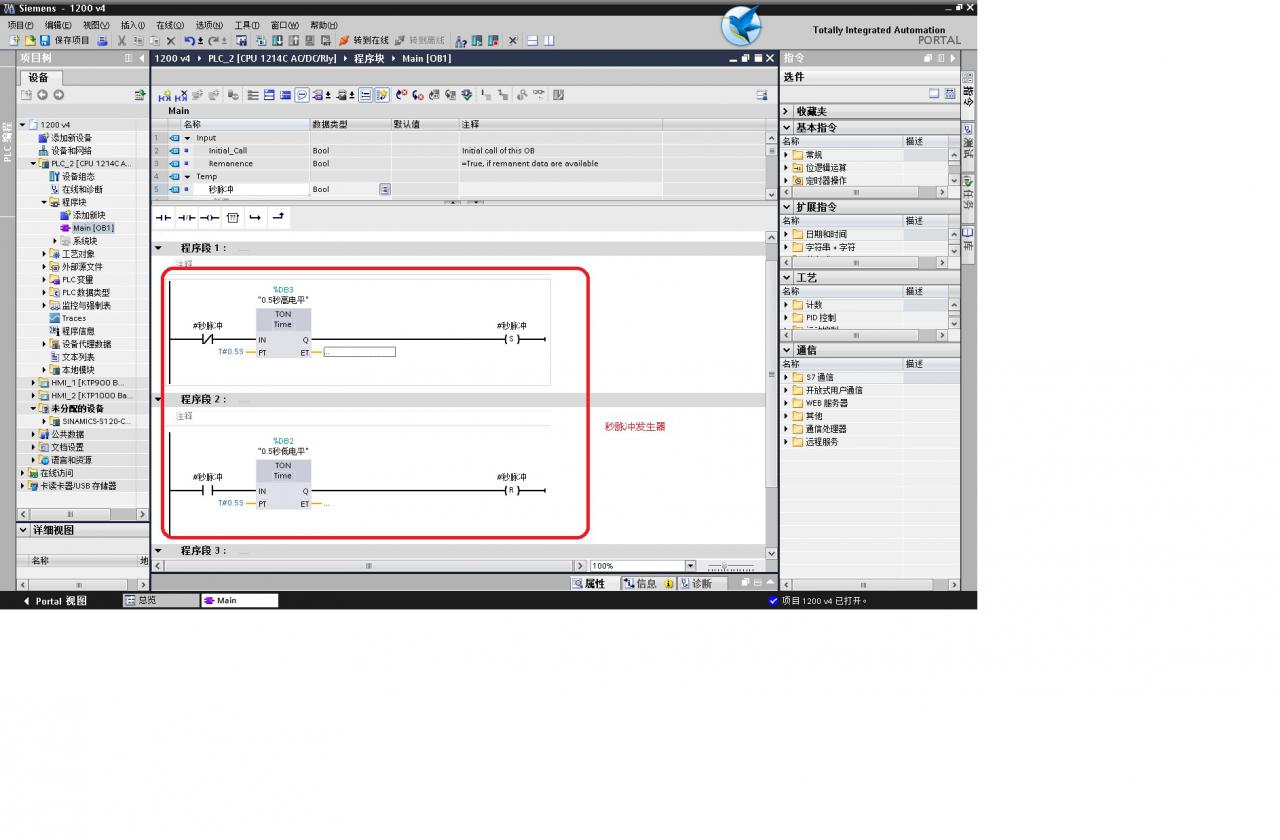Collapse the 详细视图 panel
This screenshot has width=1280, height=840.
24,530
